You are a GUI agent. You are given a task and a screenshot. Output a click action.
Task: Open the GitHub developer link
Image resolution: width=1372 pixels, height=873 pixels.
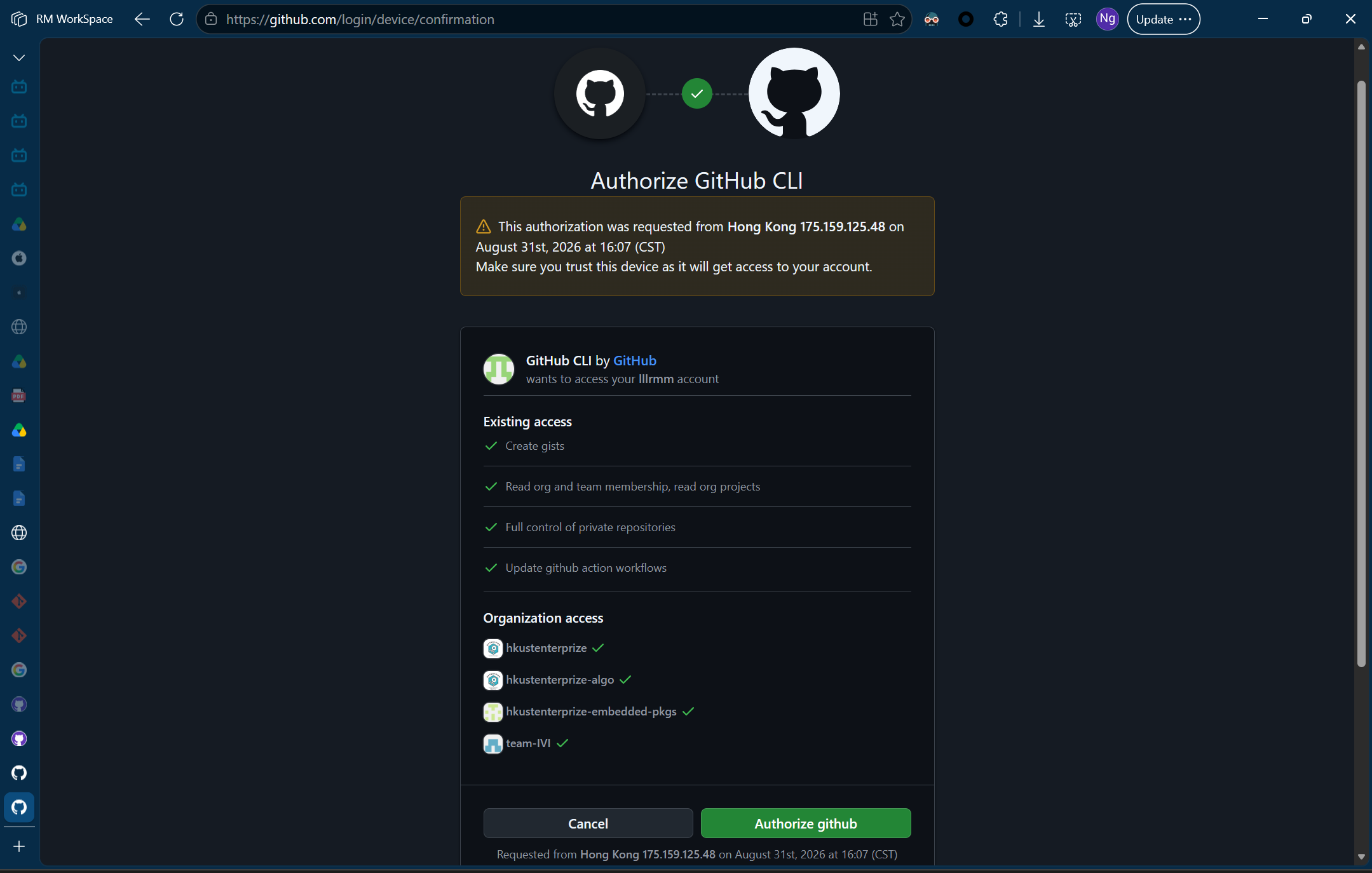tap(634, 360)
